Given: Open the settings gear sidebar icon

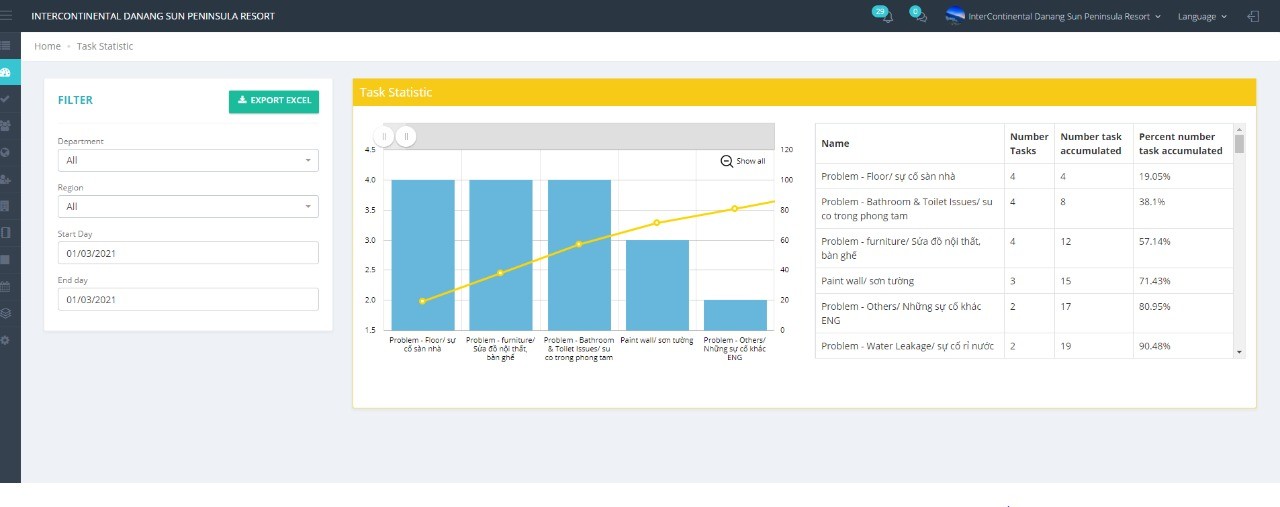Looking at the screenshot, I should [x=6, y=340].
